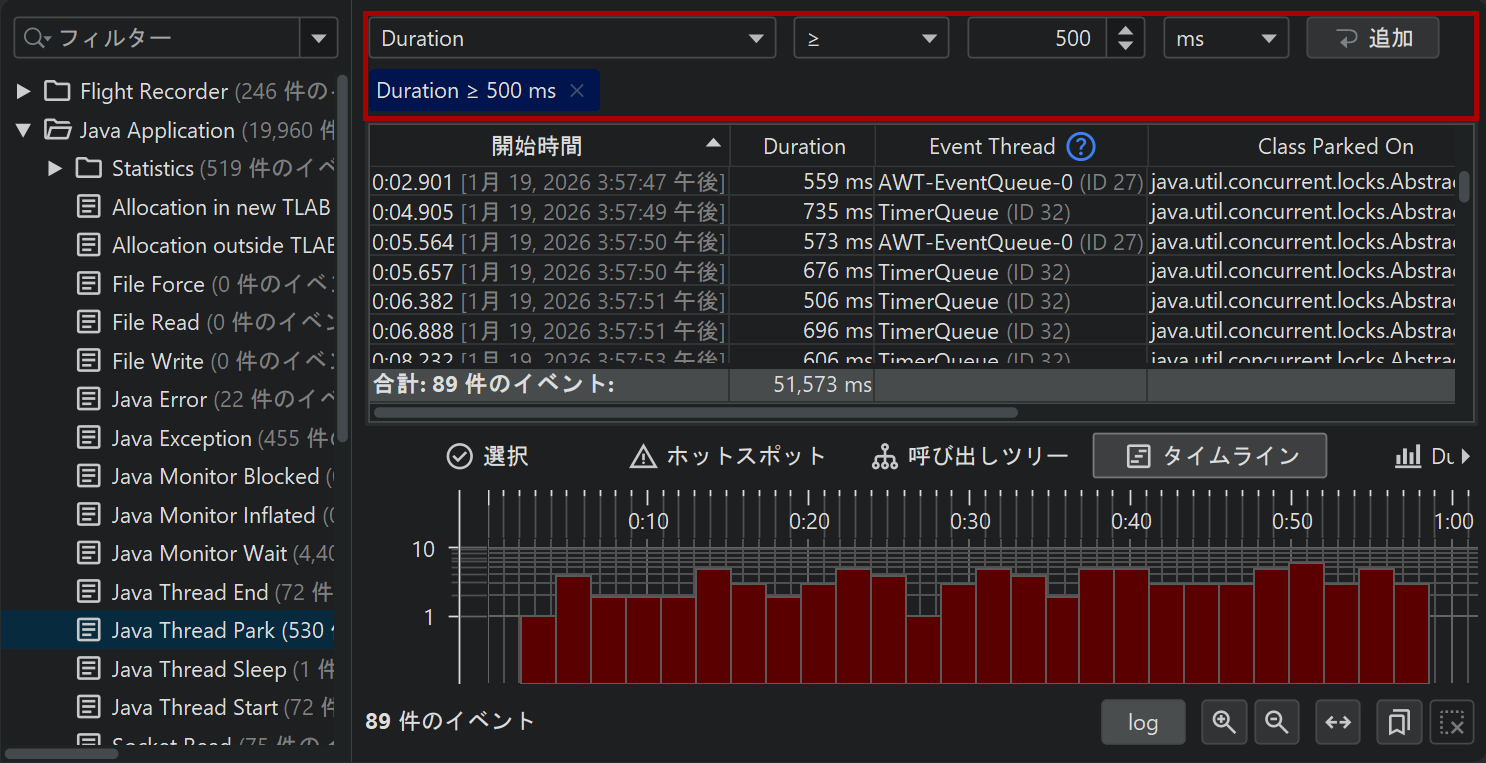Sort by the 開始時間 column header
This screenshot has width=1486, height=763.
pos(537,147)
